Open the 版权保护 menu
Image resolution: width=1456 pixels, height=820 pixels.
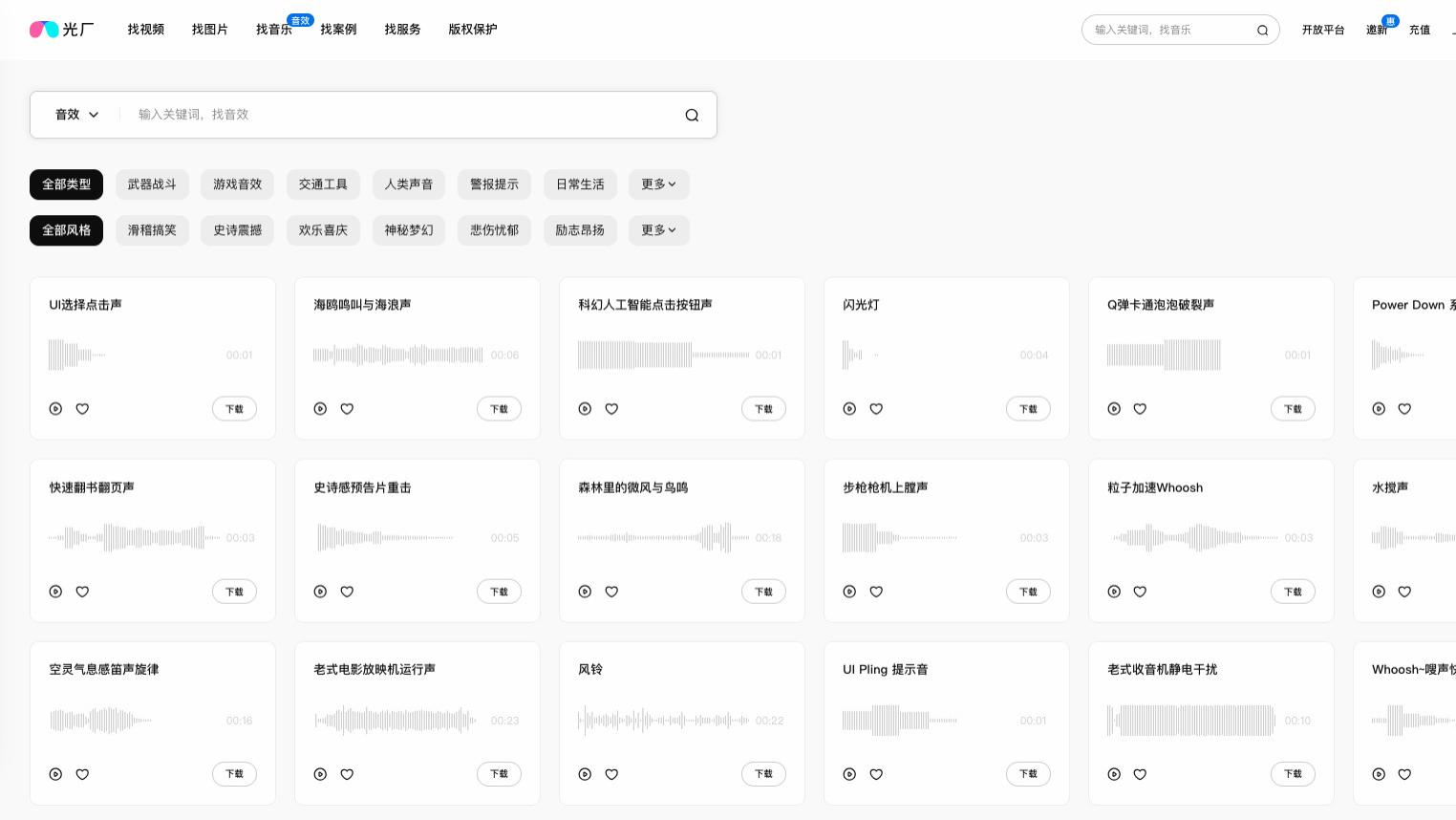(473, 30)
